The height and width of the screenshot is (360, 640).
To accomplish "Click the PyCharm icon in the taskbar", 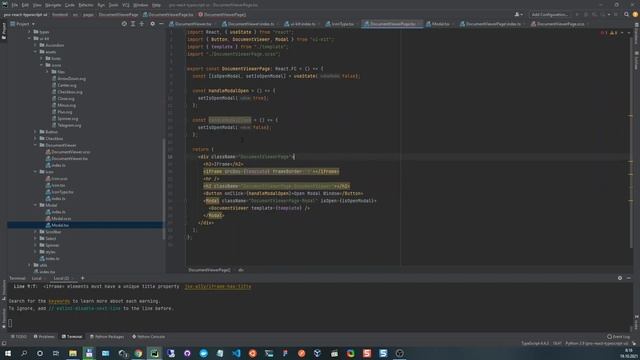I will [x=154, y=353].
